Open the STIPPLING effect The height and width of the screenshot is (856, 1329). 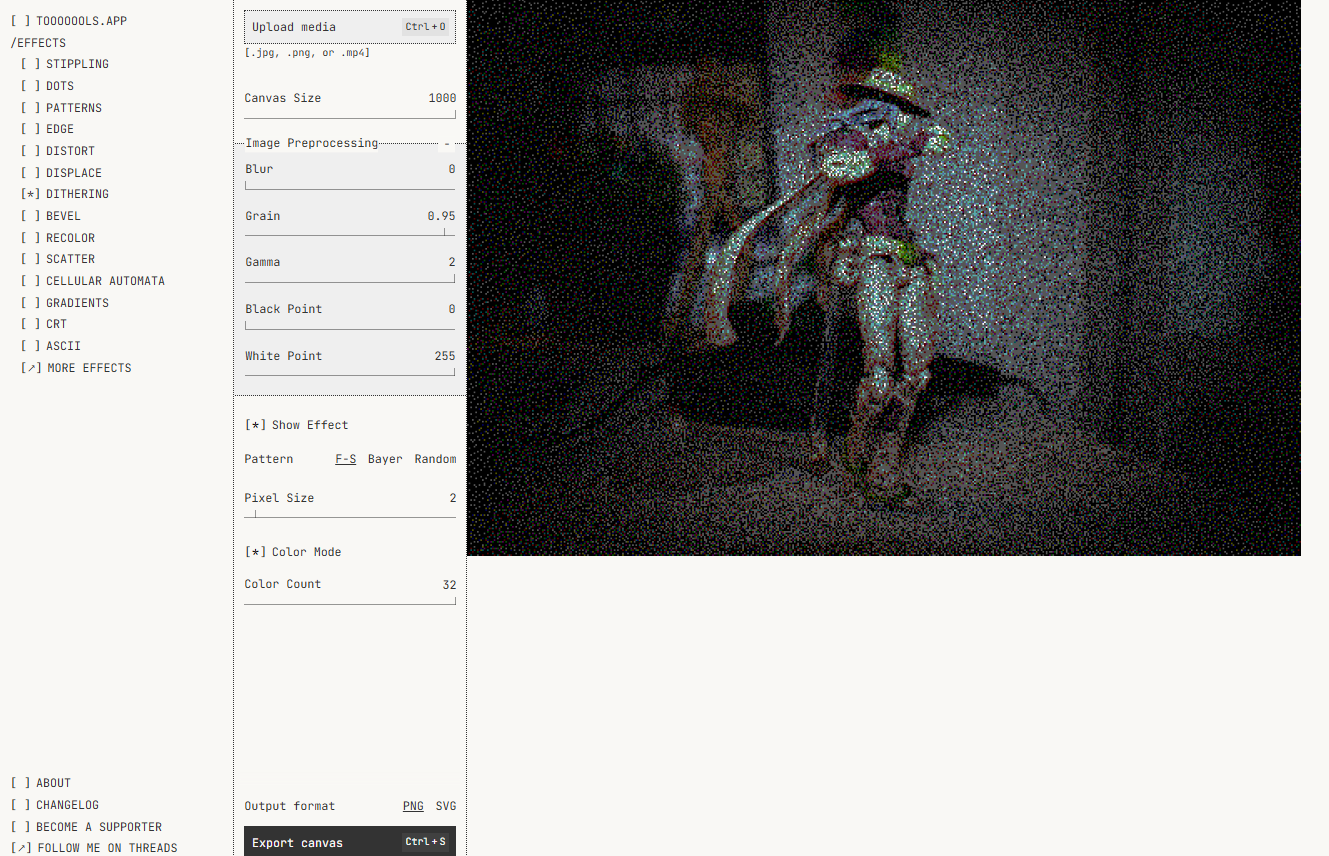pos(76,64)
